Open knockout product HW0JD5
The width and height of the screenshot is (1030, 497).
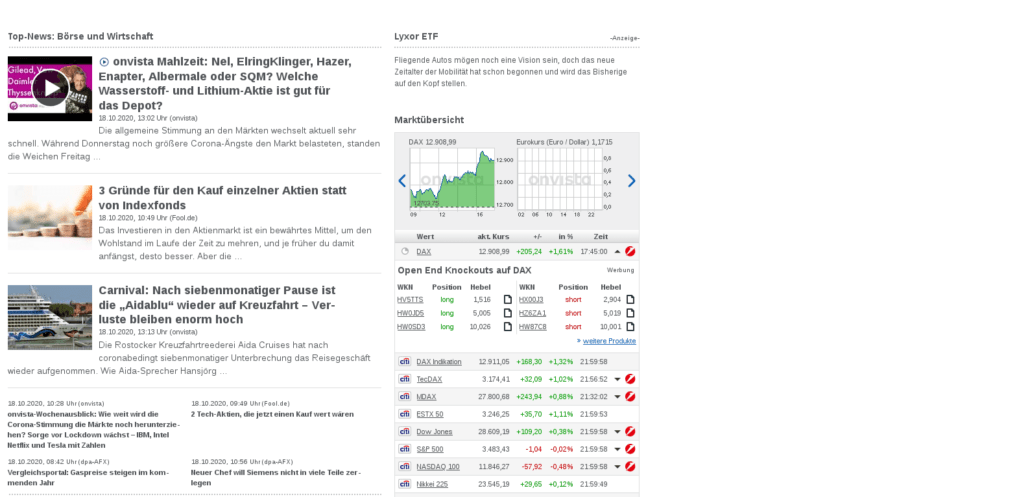pos(411,313)
